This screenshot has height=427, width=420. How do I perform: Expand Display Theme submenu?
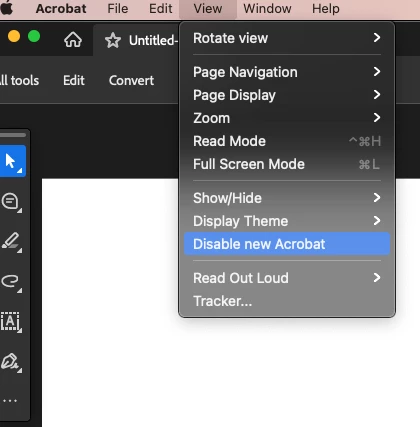point(287,221)
